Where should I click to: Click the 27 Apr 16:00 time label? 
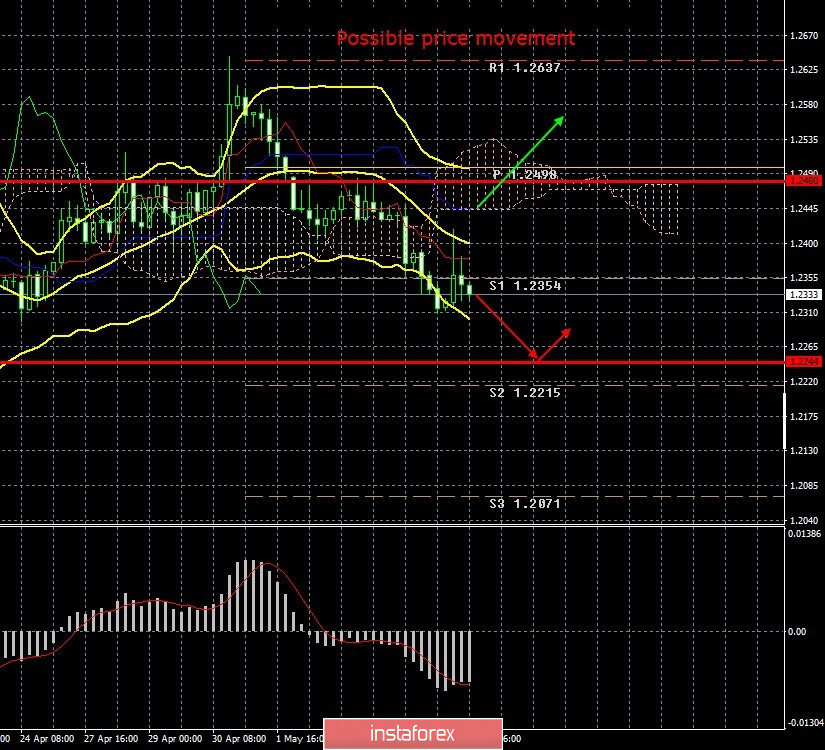pos(111,739)
